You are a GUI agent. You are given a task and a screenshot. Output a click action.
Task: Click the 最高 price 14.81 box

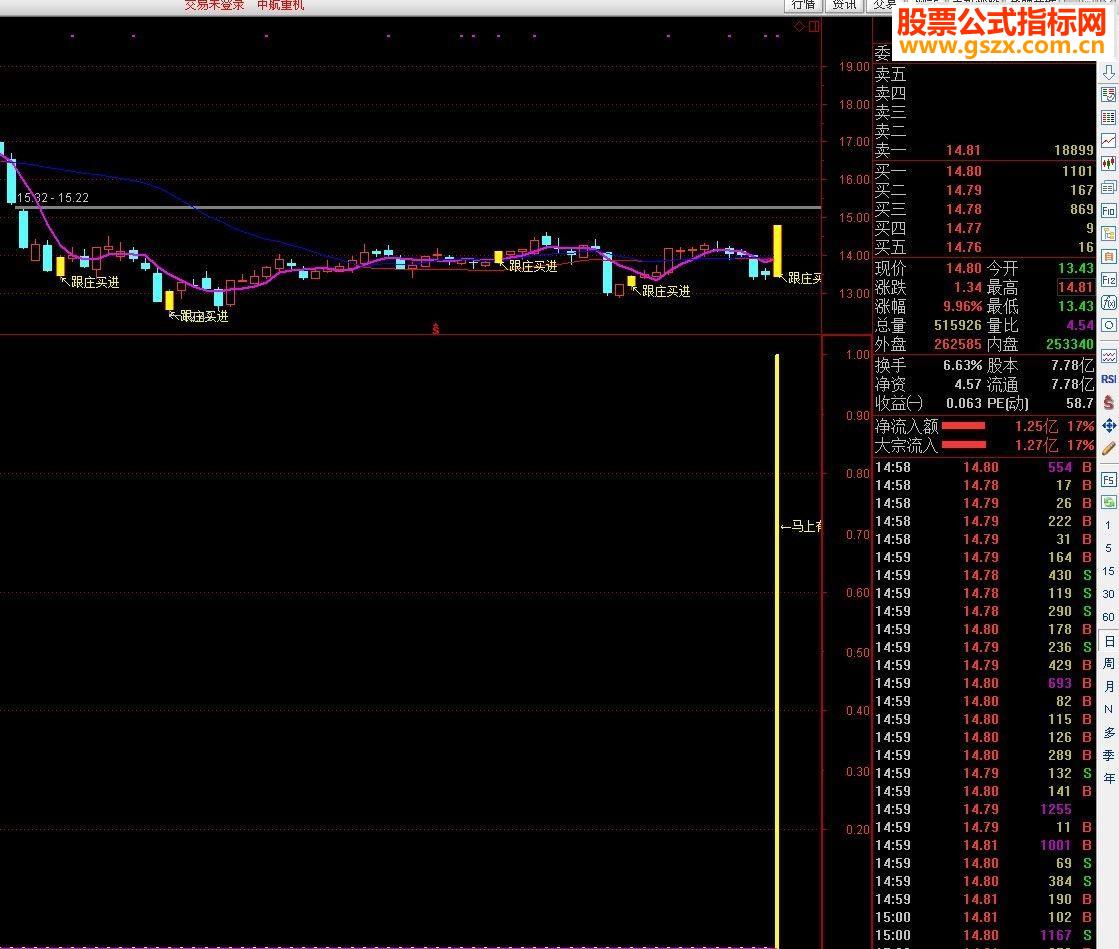[1075, 287]
